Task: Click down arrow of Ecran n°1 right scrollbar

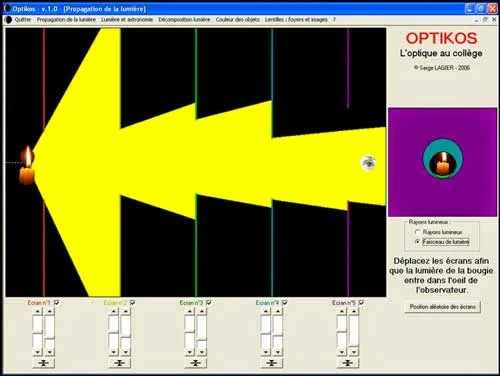Action: 50,352
